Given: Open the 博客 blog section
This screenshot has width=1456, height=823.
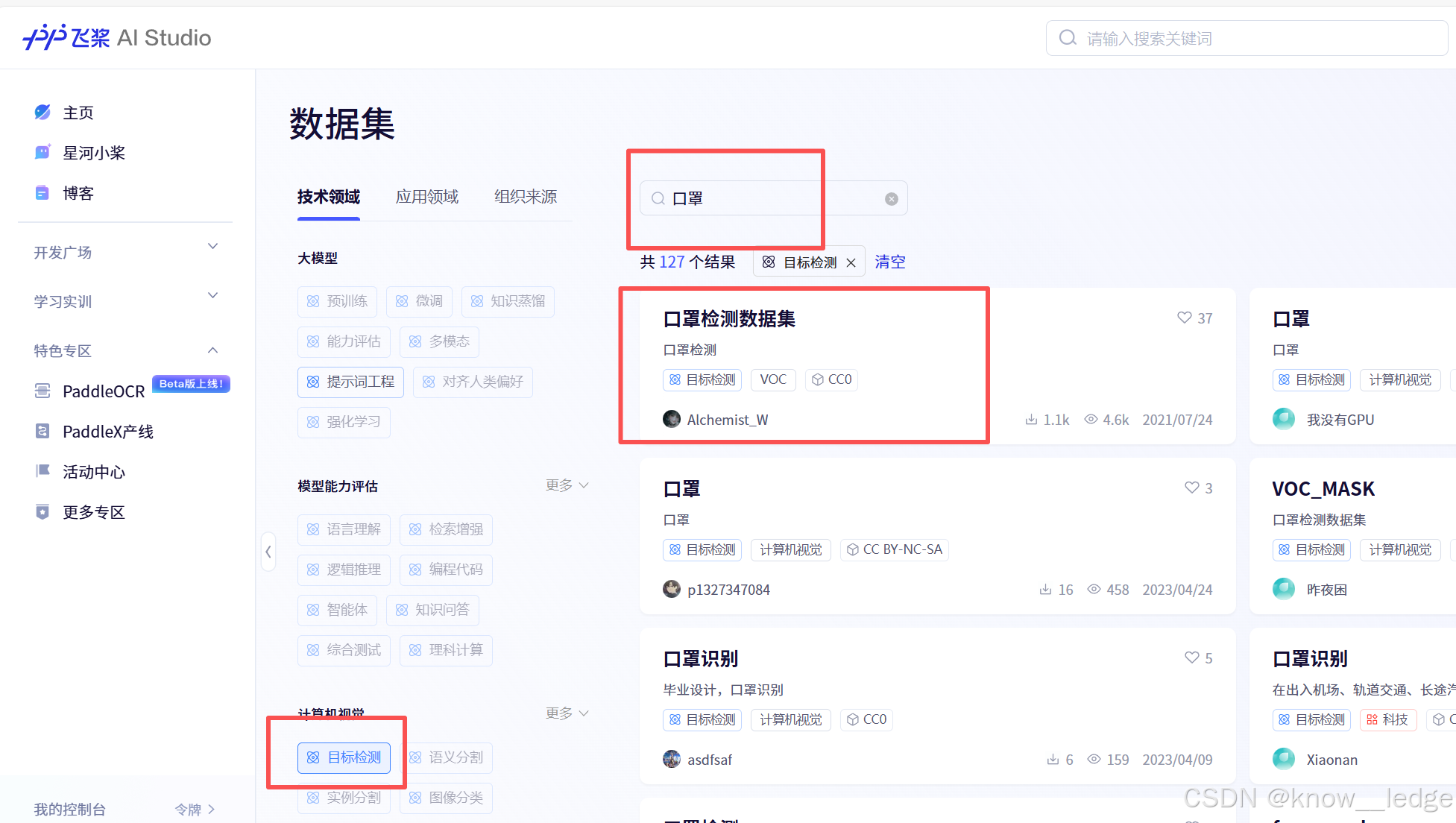Looking at the screenshot, I should [x=78, y=193].
